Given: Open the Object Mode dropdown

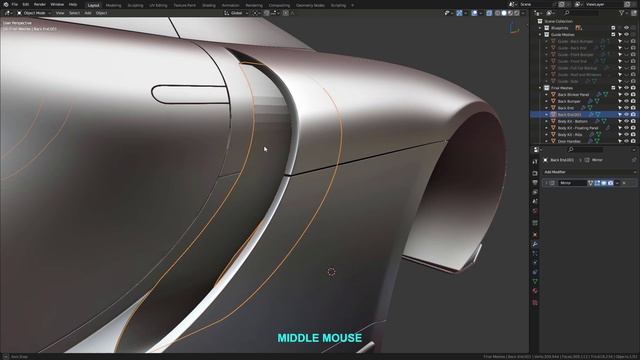Looking at the screenshot, I should [x=34, y=13].
